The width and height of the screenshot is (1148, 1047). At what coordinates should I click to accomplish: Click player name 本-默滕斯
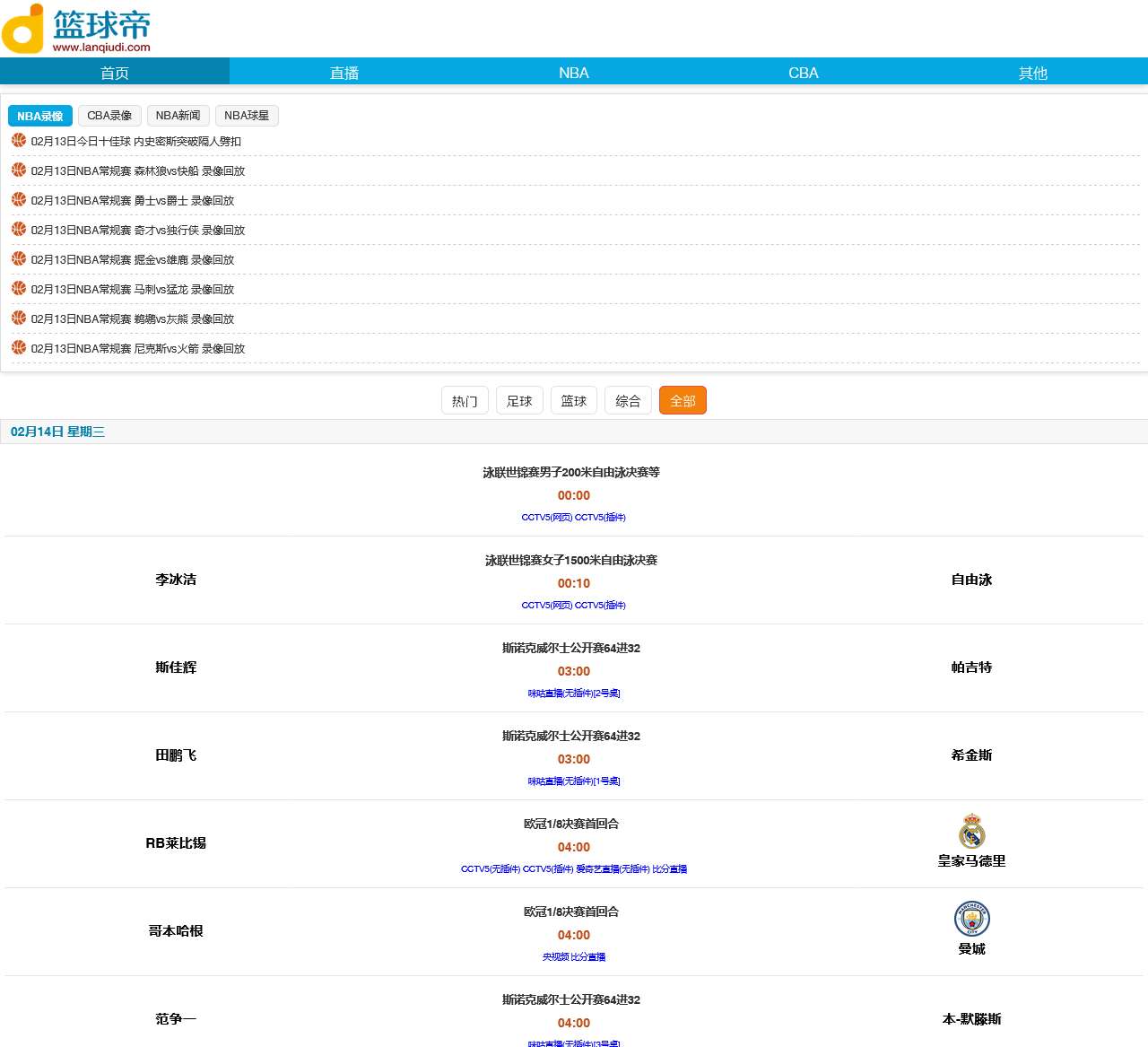pos(971,1018)
